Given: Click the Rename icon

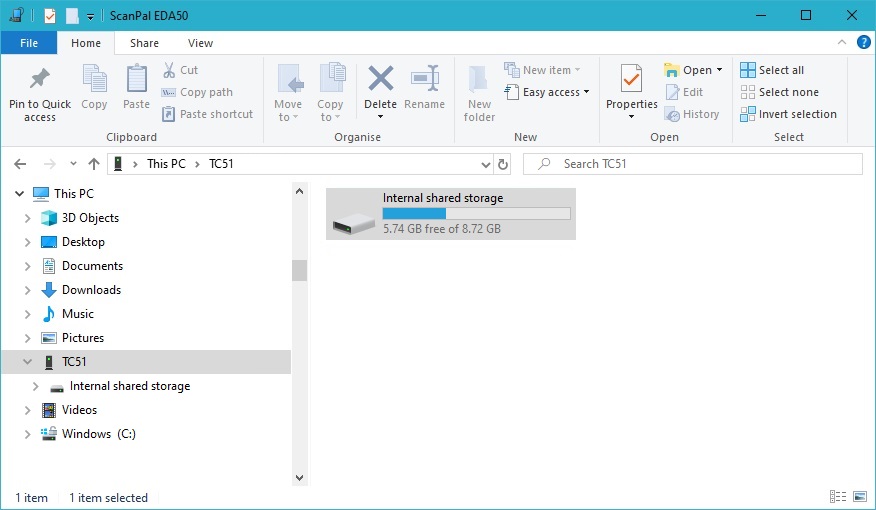Looking at the screenshot, I should 425,78.
